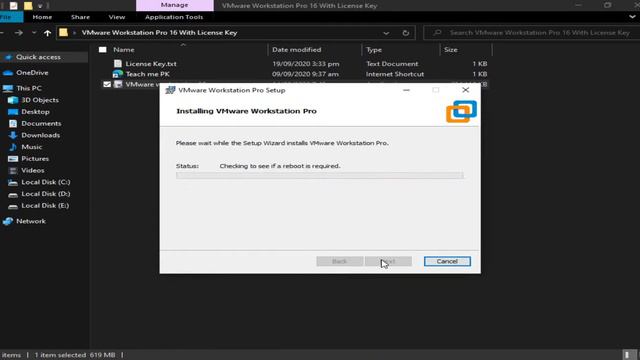Click the 3D Objects cube icon
This screenshot has width=640, height=360.
click(x=13, y=100)
